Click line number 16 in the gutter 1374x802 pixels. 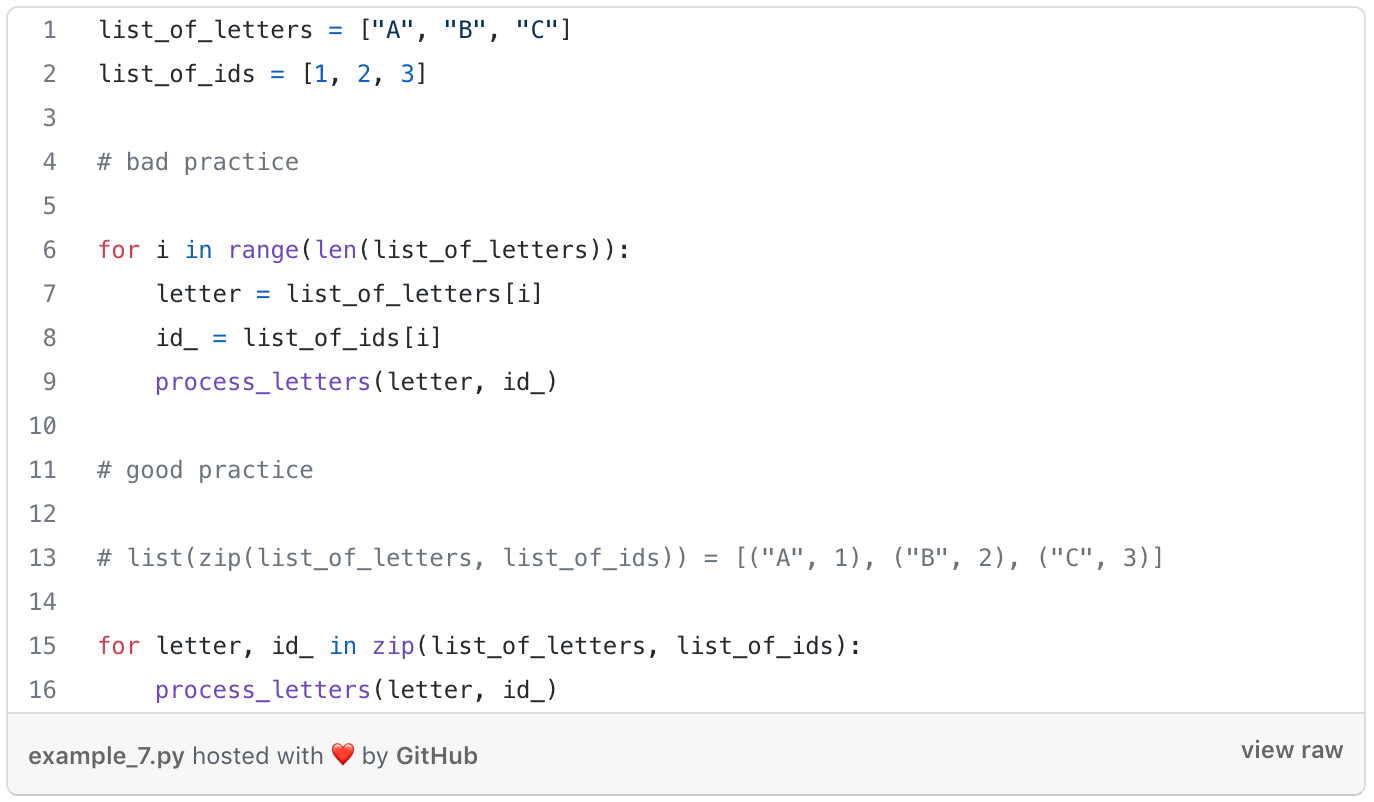click(43, 690)
